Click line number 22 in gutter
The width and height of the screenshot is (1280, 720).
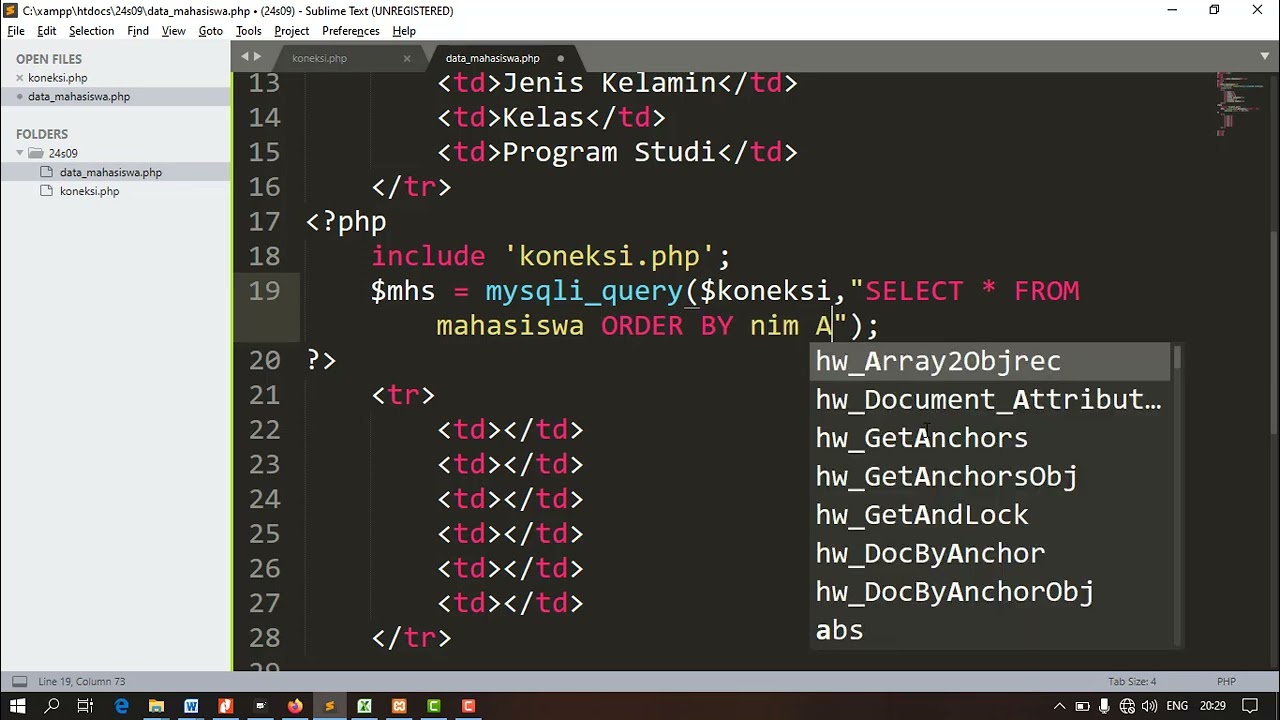point(264,430)
